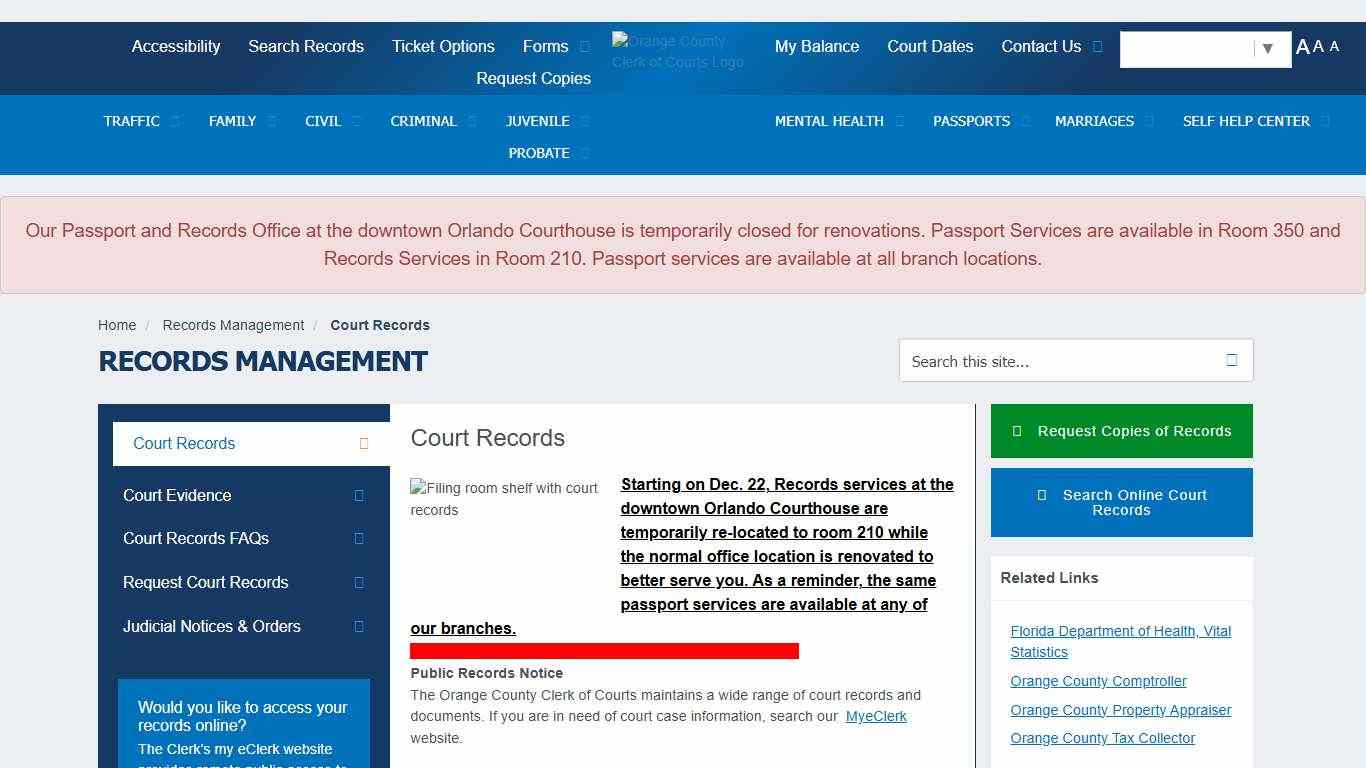Screen dimensions: 1366x768
Task: Click the icon beside Court Evidence
Action: 359,495
